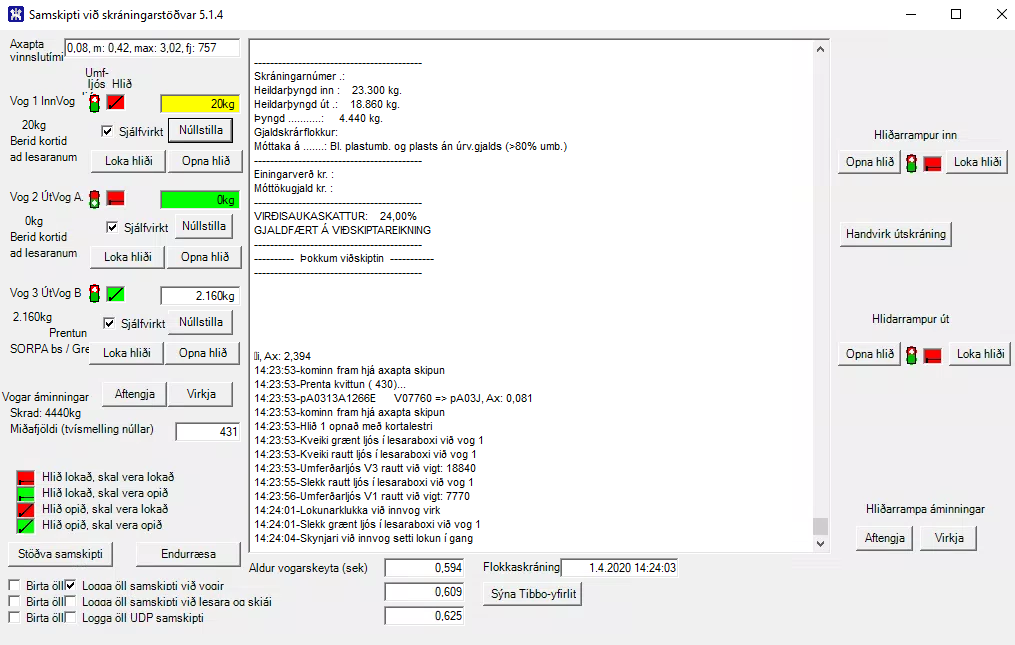Click the Hliðarrampur inn traffic light icon
This screenshot has width=1015, height=645.
(x=912, y=163)
